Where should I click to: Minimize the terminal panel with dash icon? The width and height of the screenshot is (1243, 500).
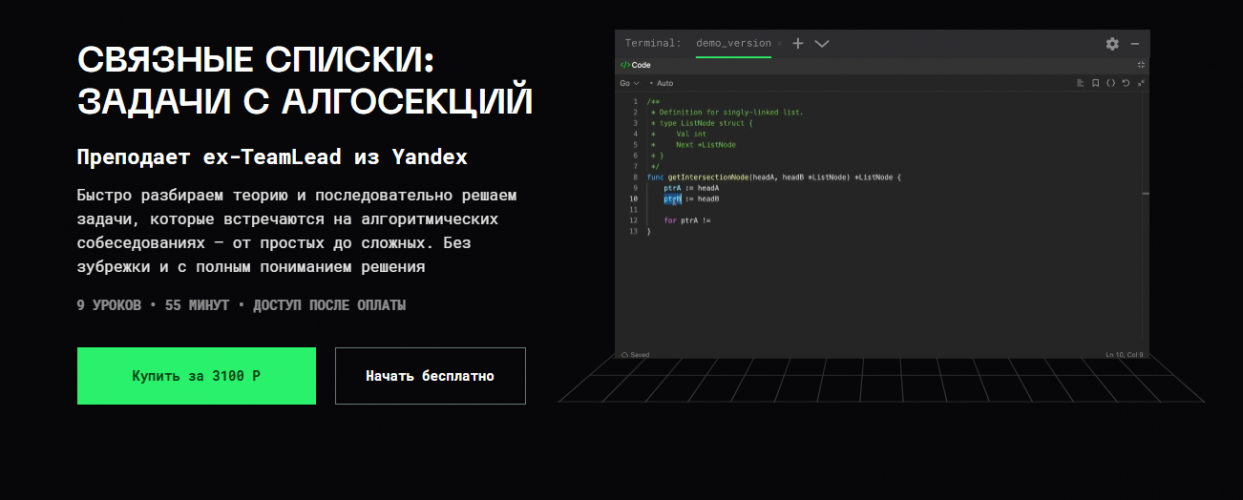pos(1135,44)
